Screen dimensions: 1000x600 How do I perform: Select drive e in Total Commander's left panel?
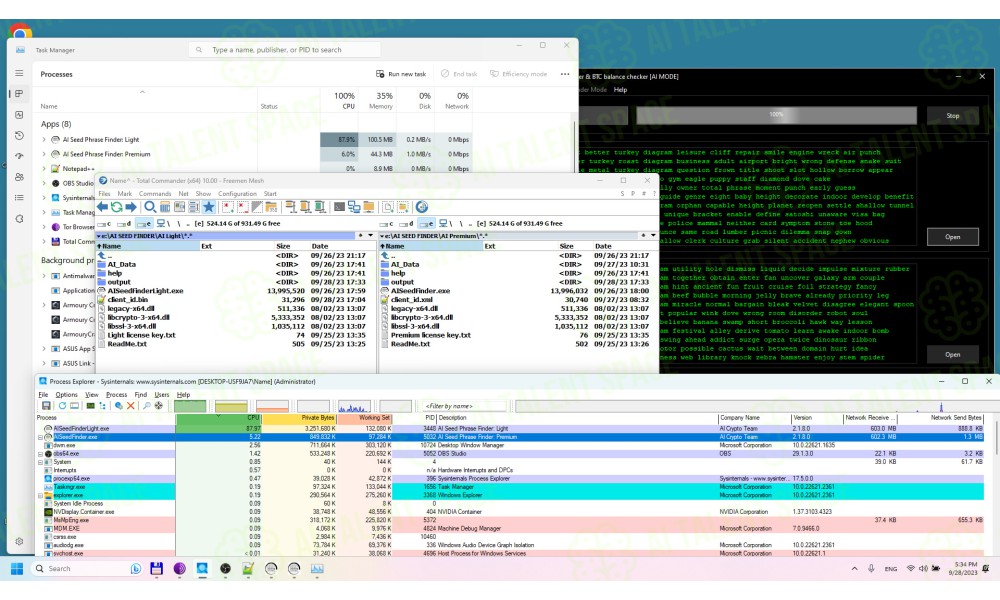(x=143, y=224)
